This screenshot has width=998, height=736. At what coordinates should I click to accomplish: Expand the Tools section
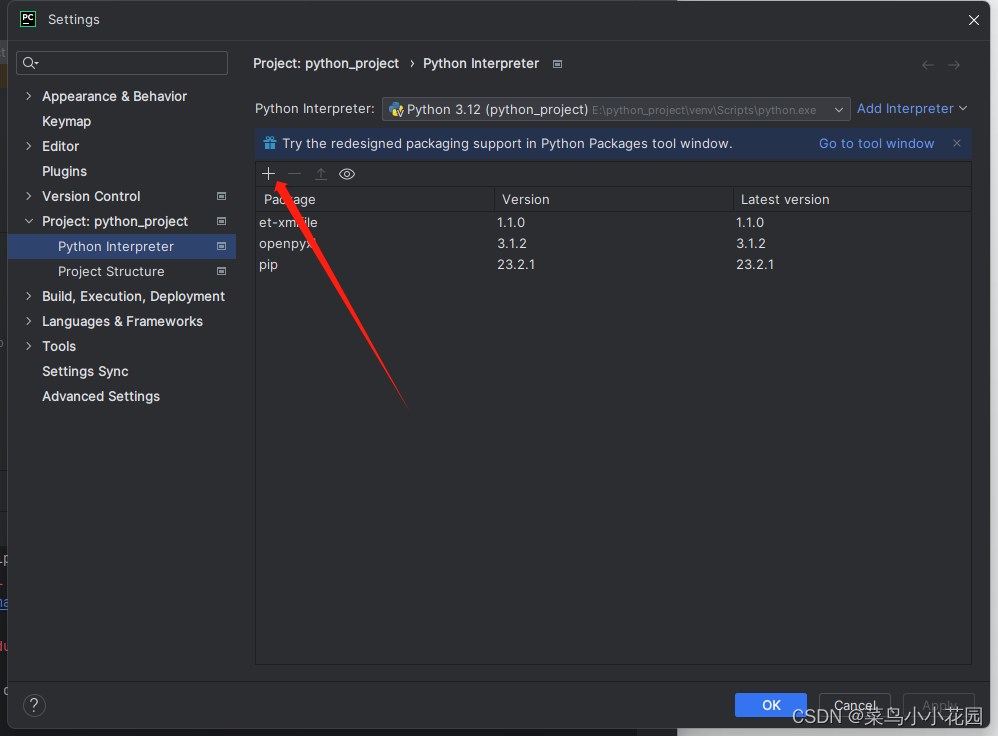tap(29, 346)
